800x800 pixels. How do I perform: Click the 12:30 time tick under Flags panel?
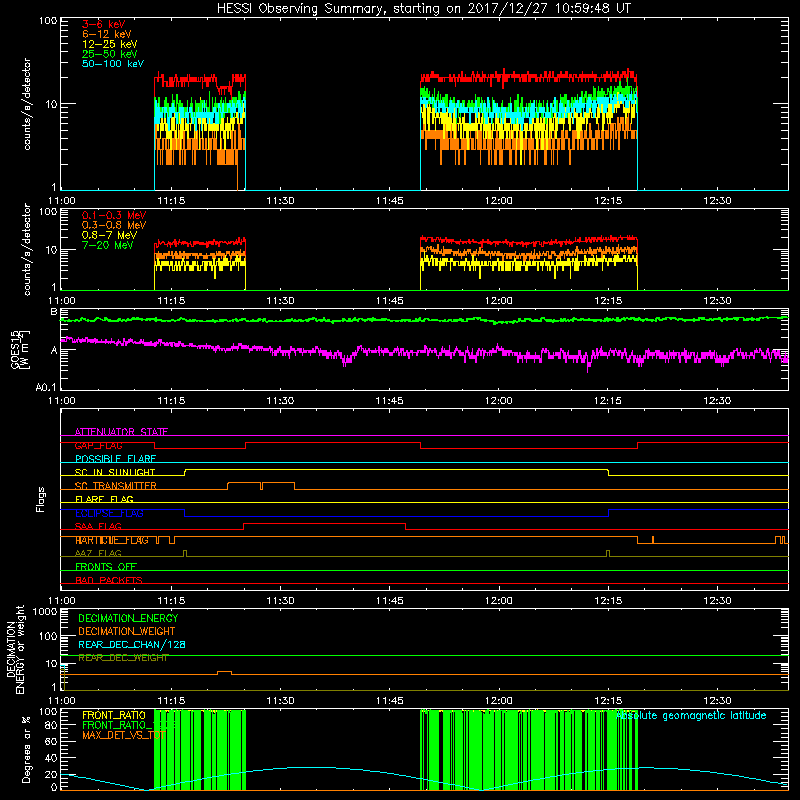pos(717,601)
